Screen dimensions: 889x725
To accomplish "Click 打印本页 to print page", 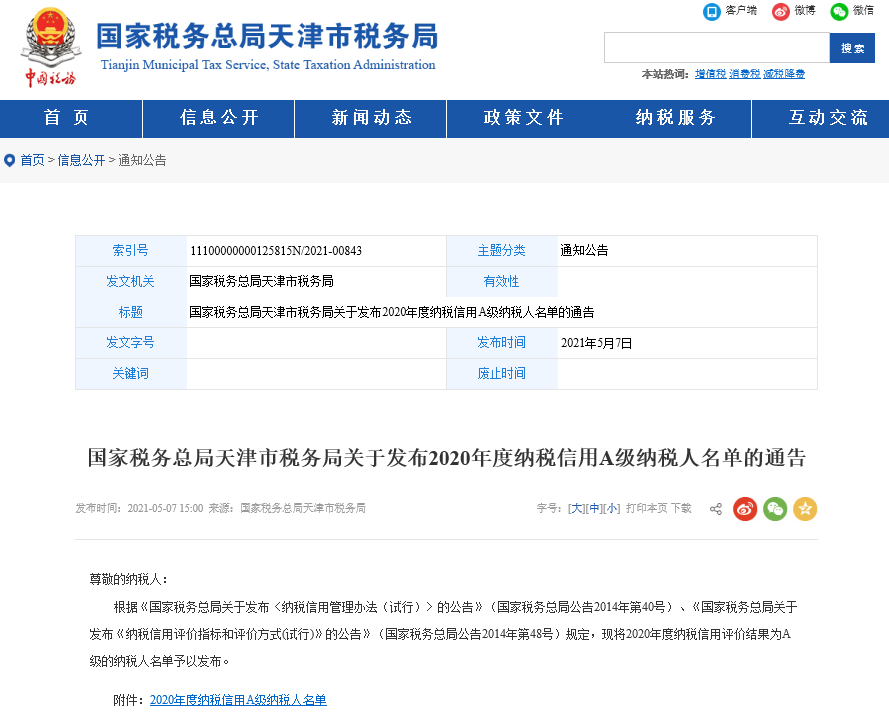I will 646,509.
